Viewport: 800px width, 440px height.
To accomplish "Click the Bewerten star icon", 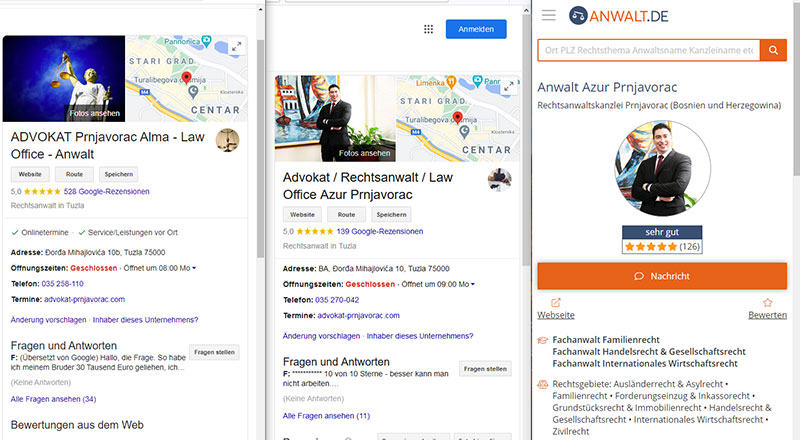I will (767, 303).
